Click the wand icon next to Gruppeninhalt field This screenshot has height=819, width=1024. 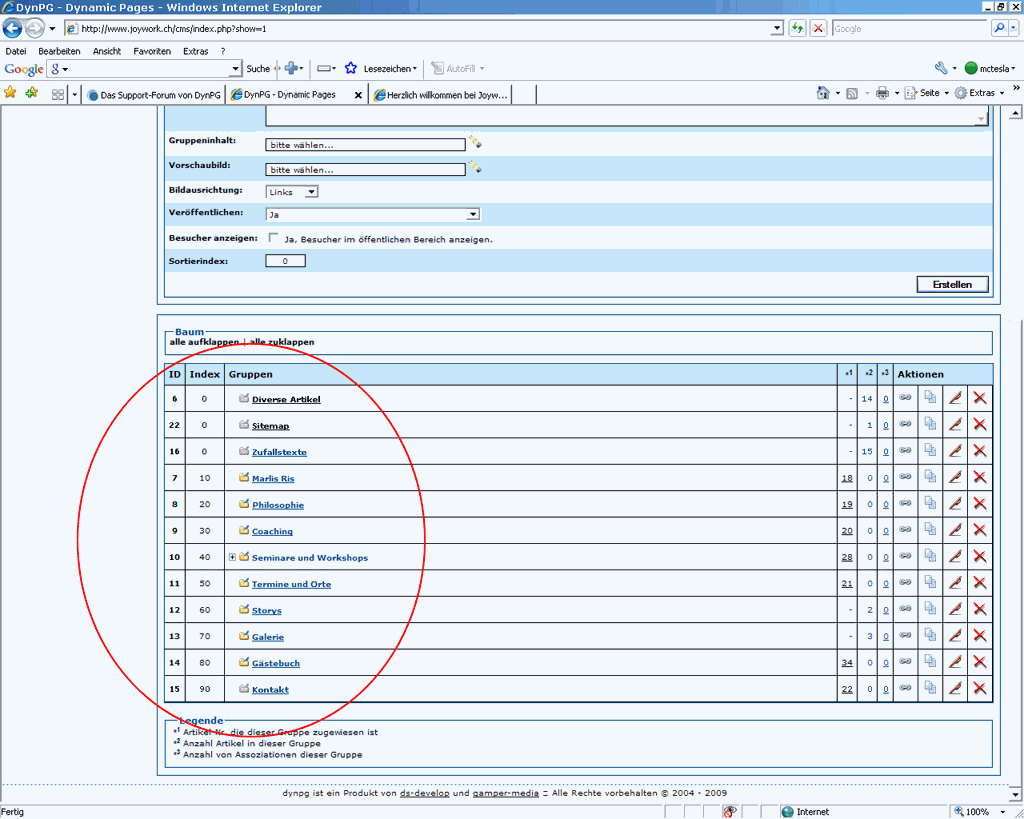coord(476,143)
